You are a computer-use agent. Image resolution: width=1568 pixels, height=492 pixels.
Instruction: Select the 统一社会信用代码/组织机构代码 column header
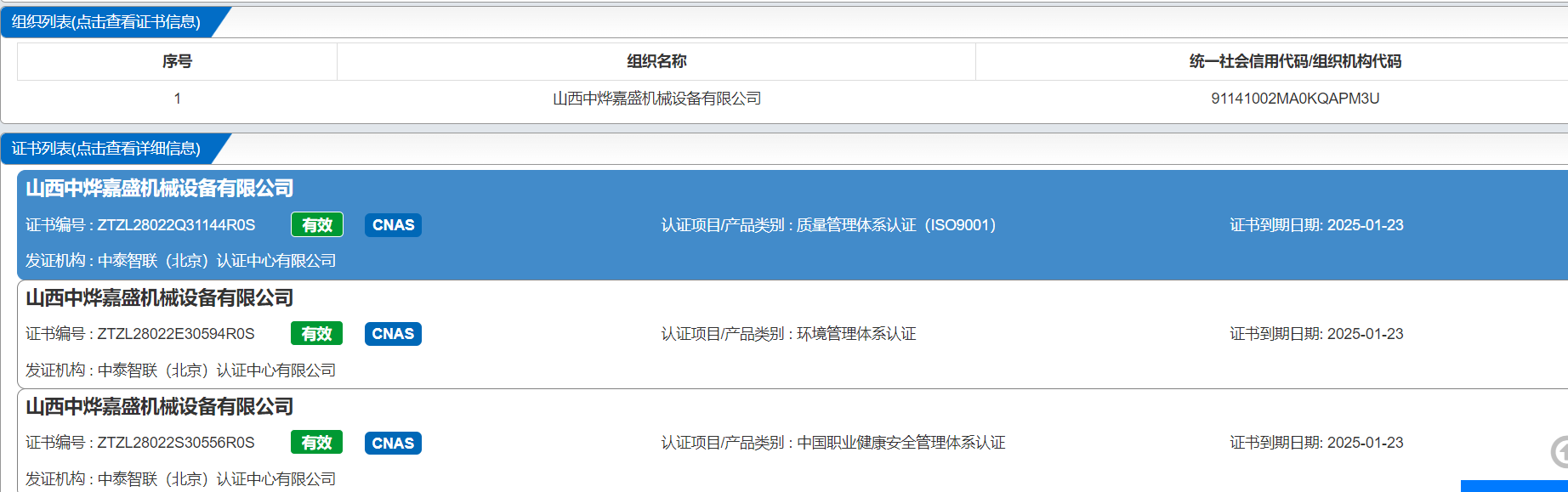1295,61
